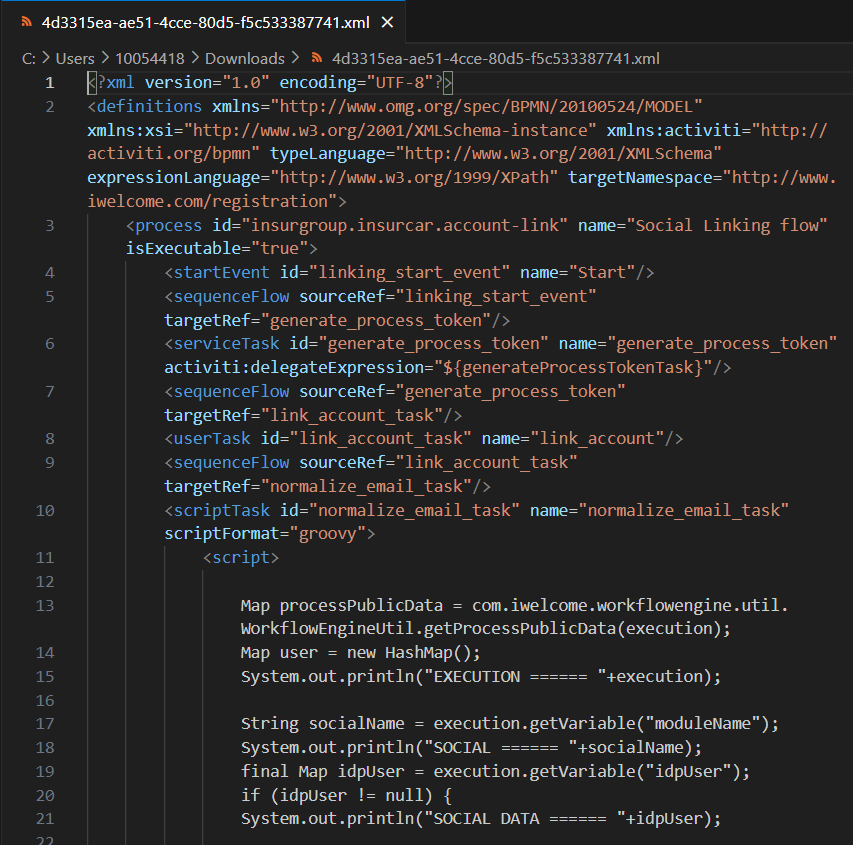Place cursor on the definitions tag
The image size is (853, 845).
pos(149,107)
